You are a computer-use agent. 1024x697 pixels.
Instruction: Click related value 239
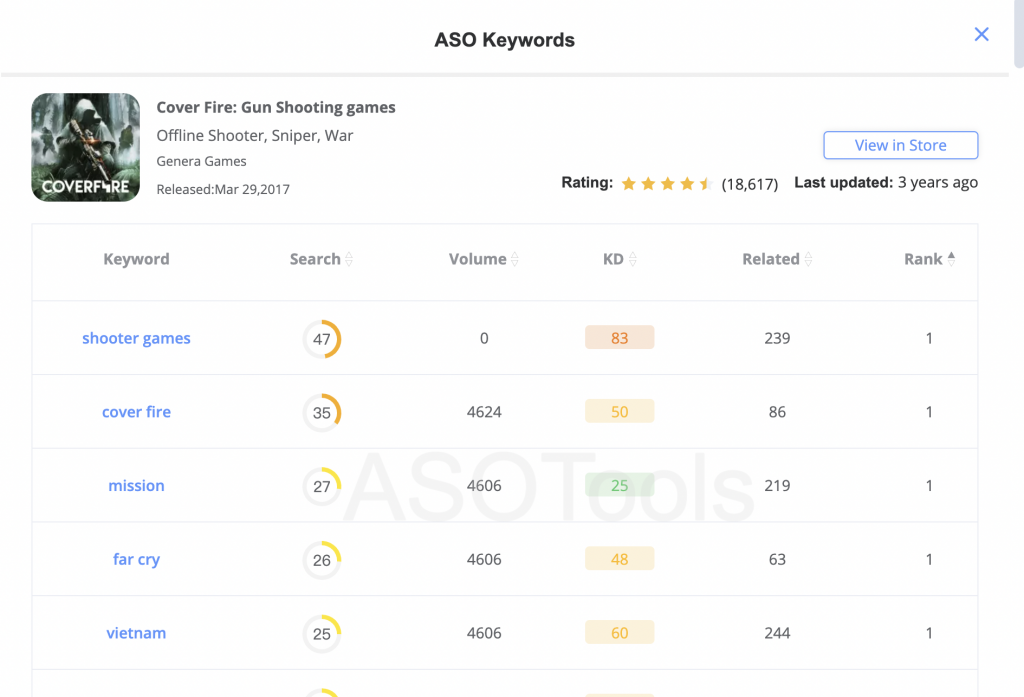click(x=777, y=338)
